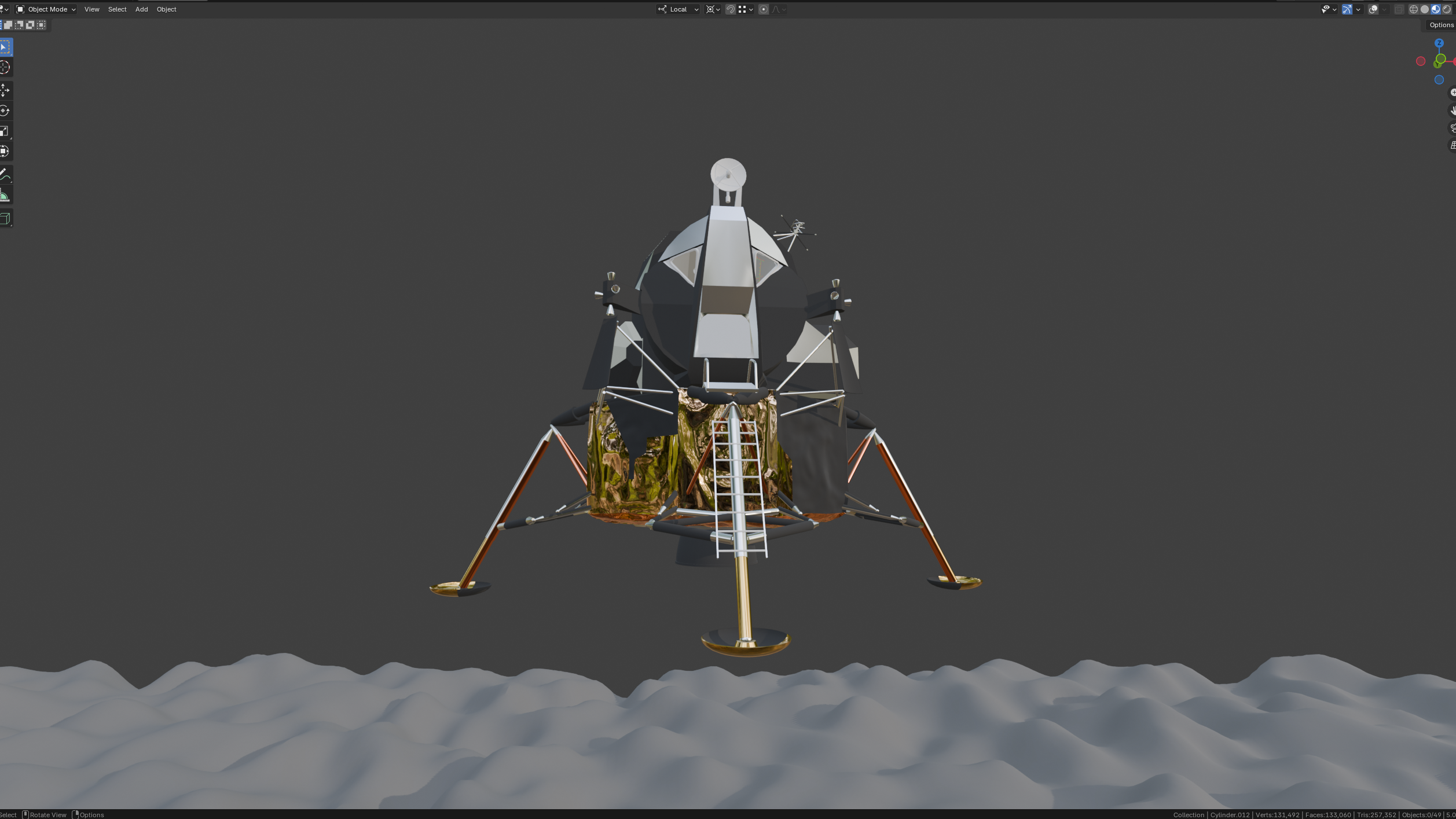Click Tris:257,352 statistic in status bar
Image resolution: width=1456 pixels, height=819 pixels.
[x=1376, y=815]
